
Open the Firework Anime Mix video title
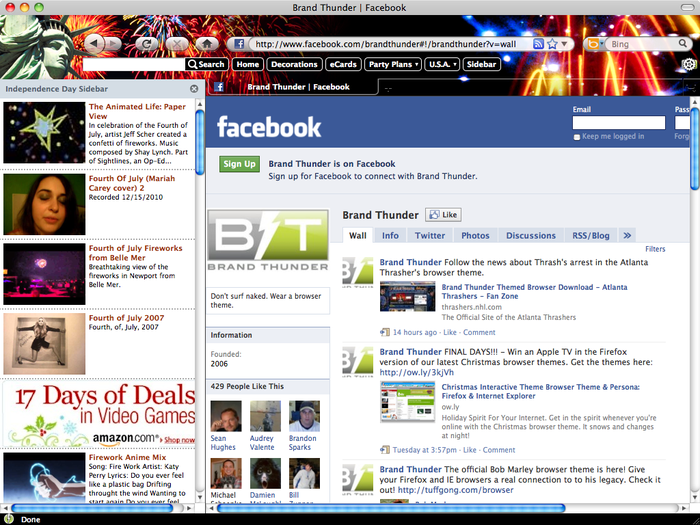tap(127, 457)
